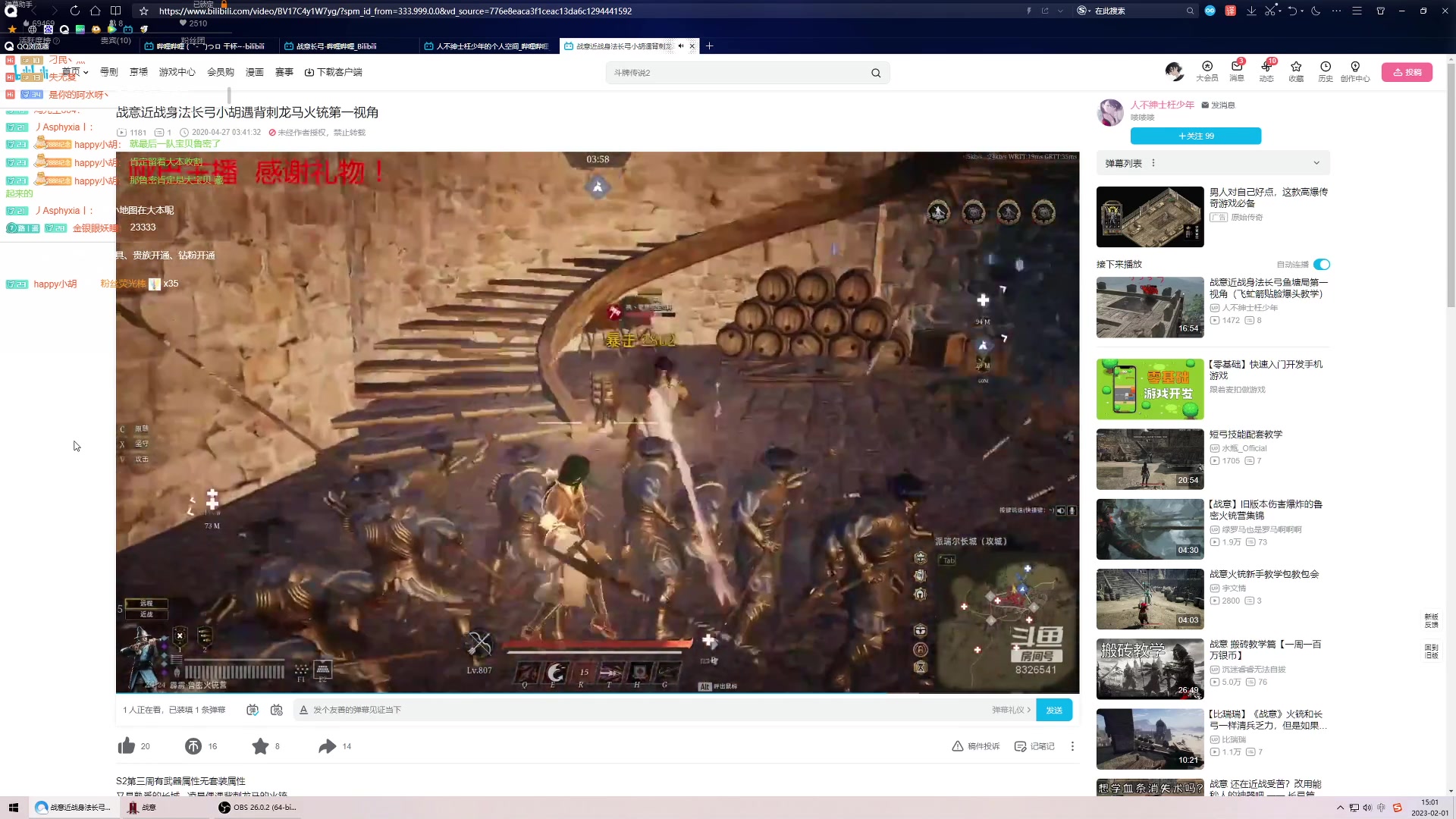1456x819 pixels.
Task: Open the 赛事 nav item
Action: [x=284, y=72]
